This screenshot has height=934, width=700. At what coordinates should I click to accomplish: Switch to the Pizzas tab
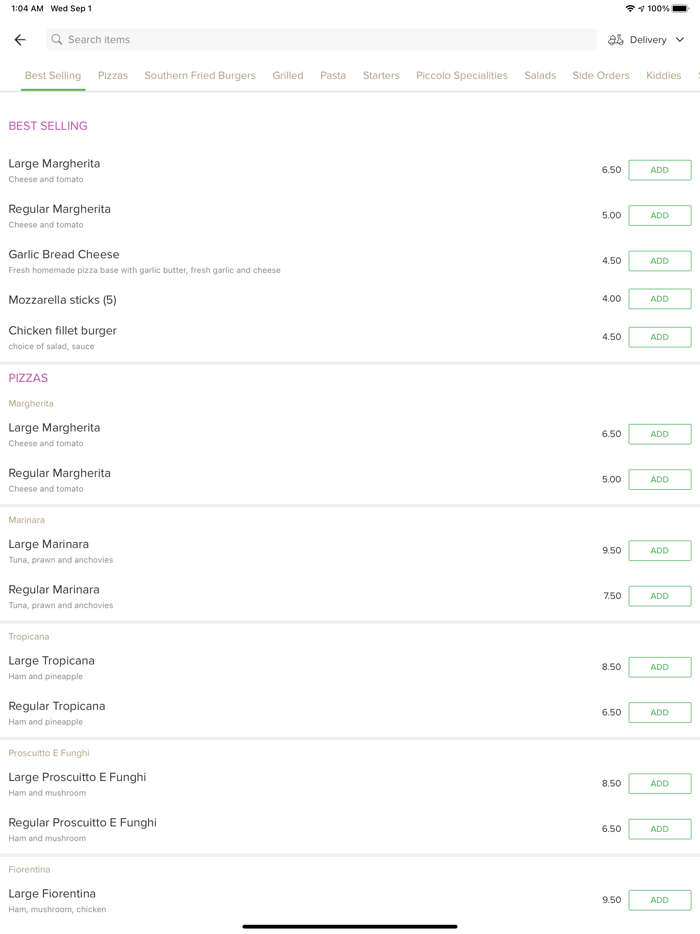tap(113, 75)
